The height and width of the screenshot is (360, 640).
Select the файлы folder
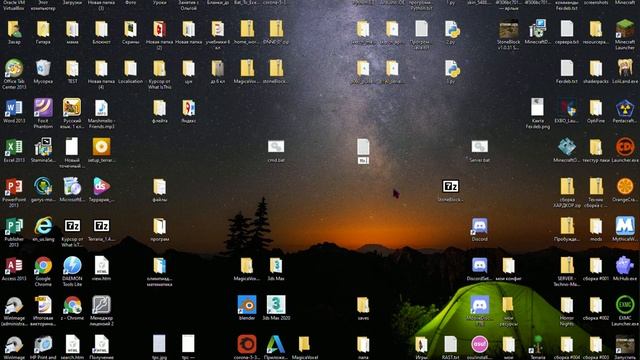coord(159,187)
